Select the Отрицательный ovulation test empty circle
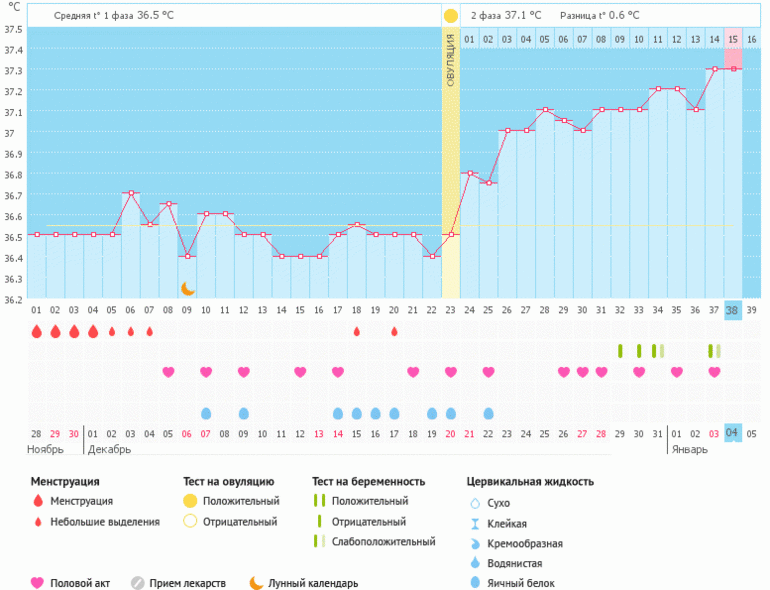The width and height of the screenshot is (770, 590). click(x=191, y=521)
